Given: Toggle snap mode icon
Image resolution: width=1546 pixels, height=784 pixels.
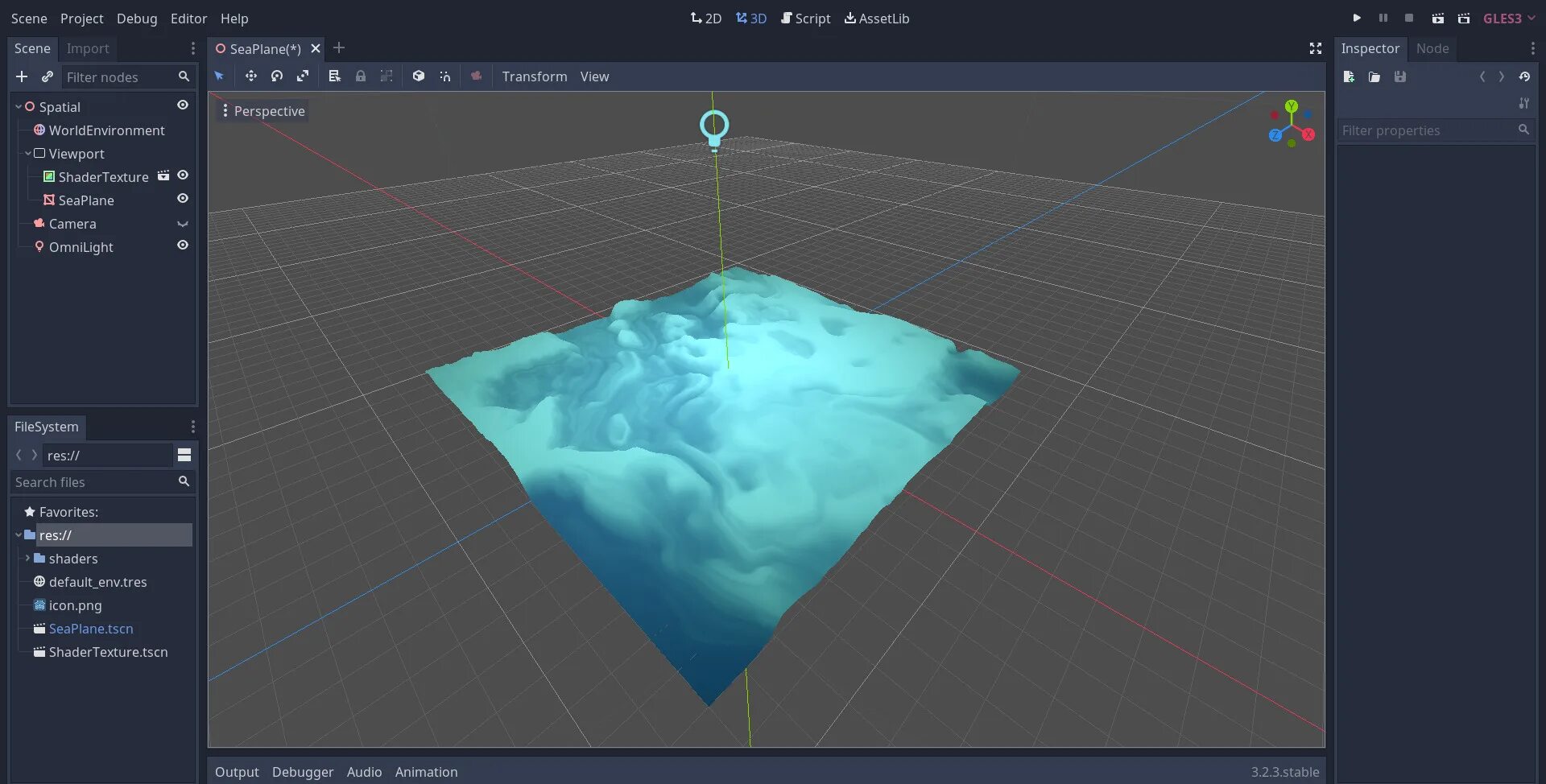Looking at the screenshot, I should tap(444, 76).
